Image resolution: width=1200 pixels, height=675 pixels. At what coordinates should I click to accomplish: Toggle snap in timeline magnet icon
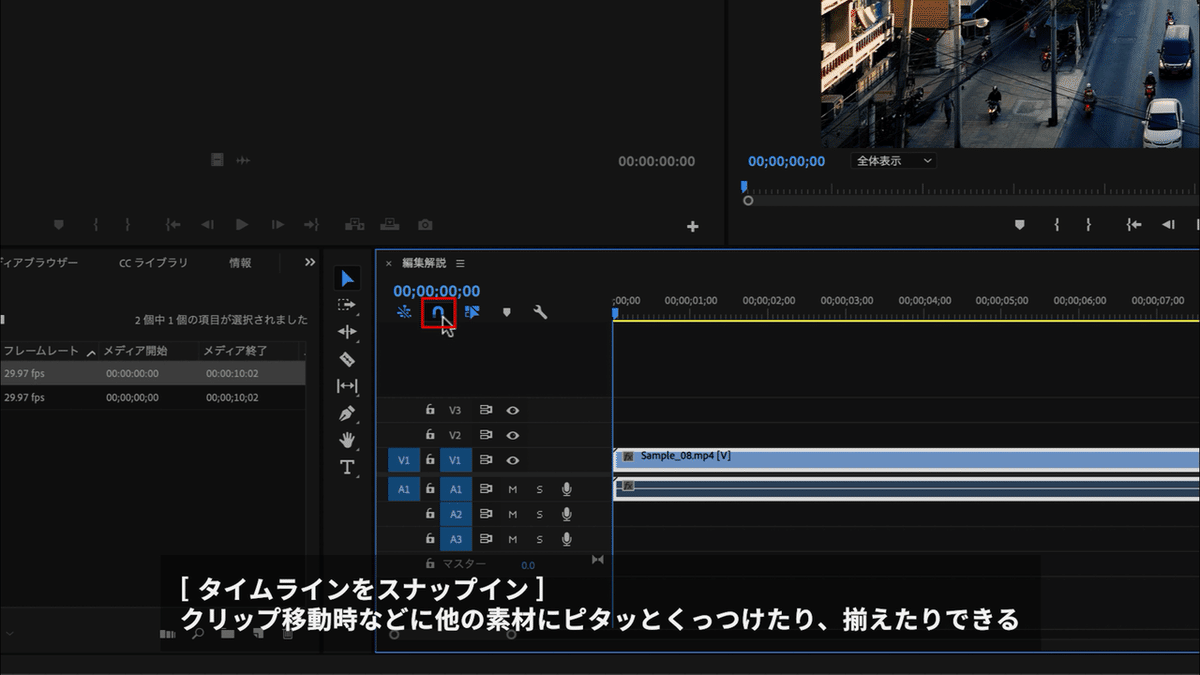[438, 312]
